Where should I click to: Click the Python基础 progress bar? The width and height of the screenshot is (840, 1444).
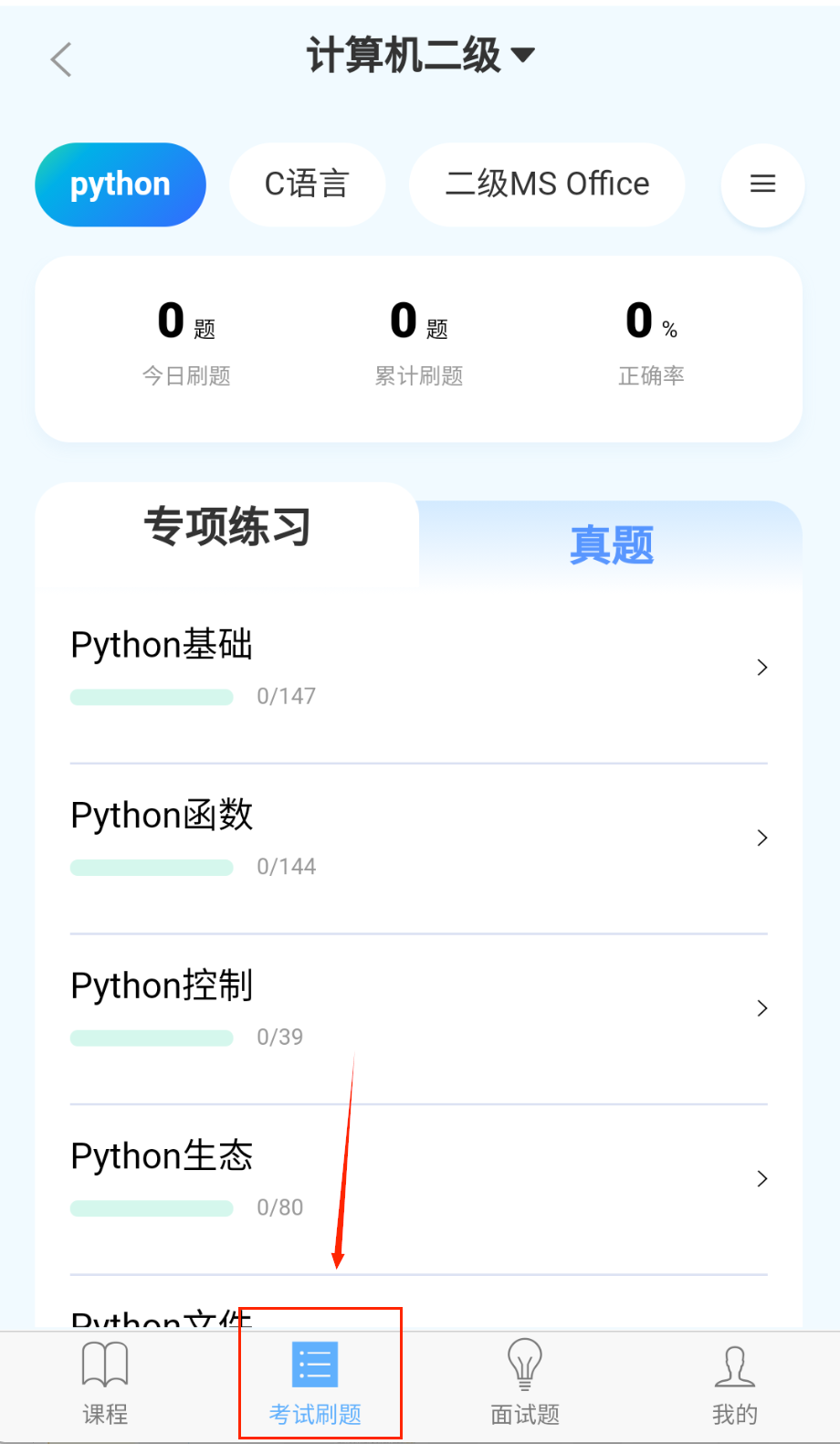tap(152, 698)
